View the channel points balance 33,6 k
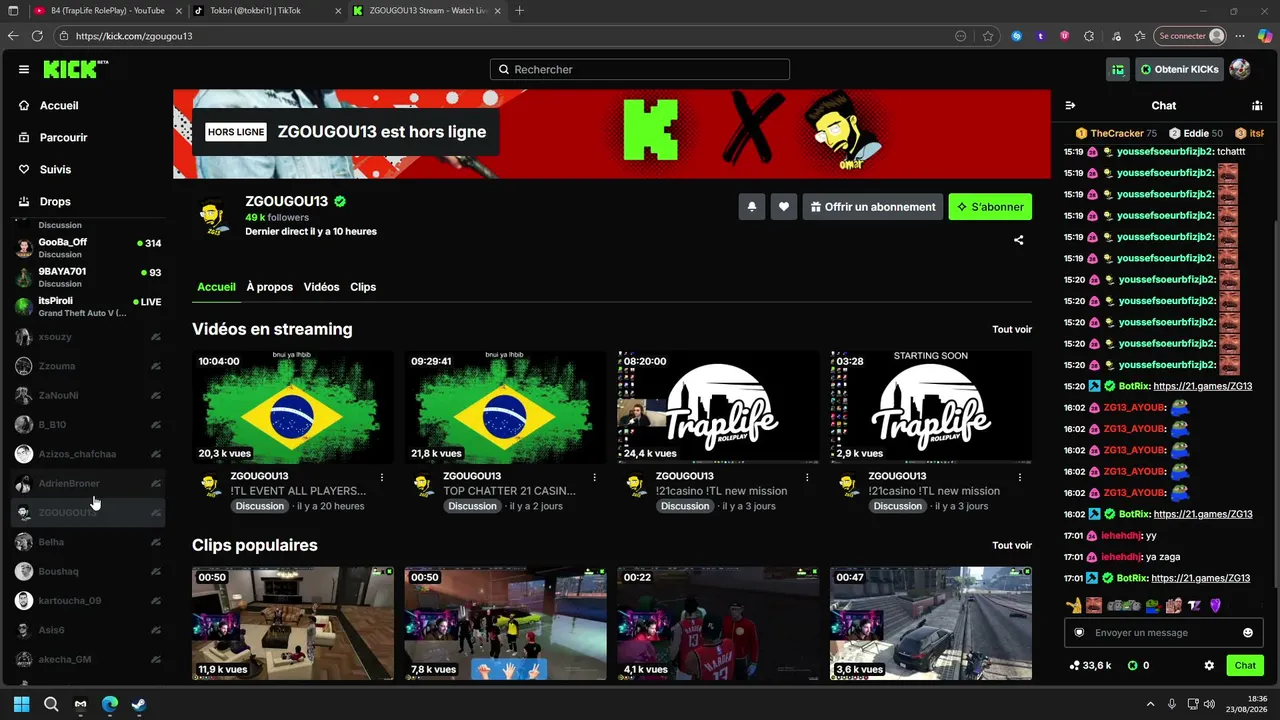The image size is (1280, 720). (x=1090, y=665)
